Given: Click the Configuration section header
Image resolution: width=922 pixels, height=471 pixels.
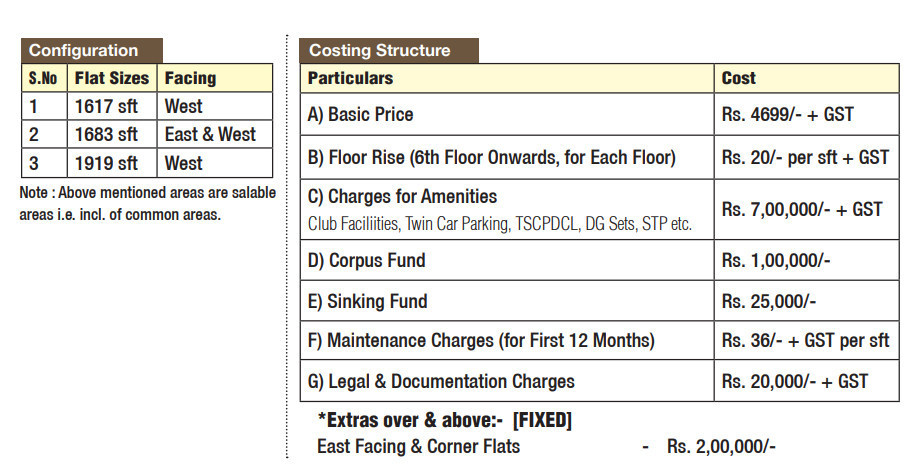Looking at the screenshot, I should (84, 51).
